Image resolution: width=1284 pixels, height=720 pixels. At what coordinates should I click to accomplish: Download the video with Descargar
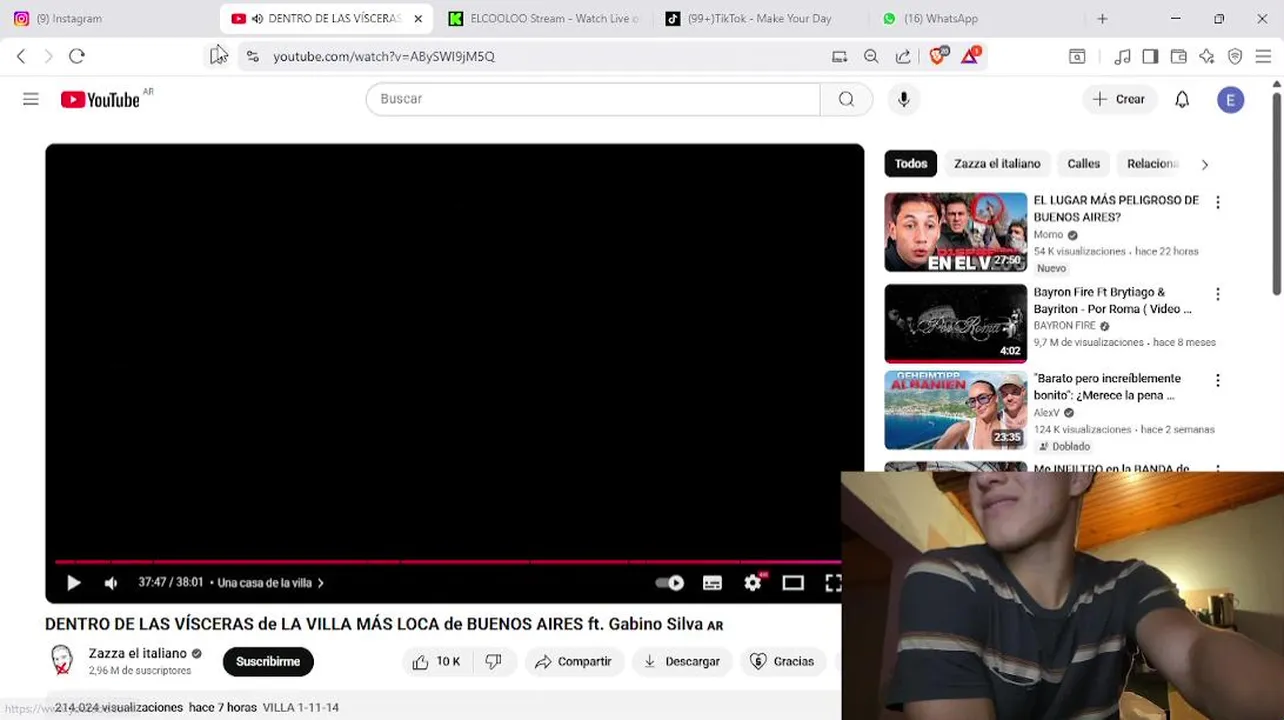pyautogui.click(x=681, y=662)
